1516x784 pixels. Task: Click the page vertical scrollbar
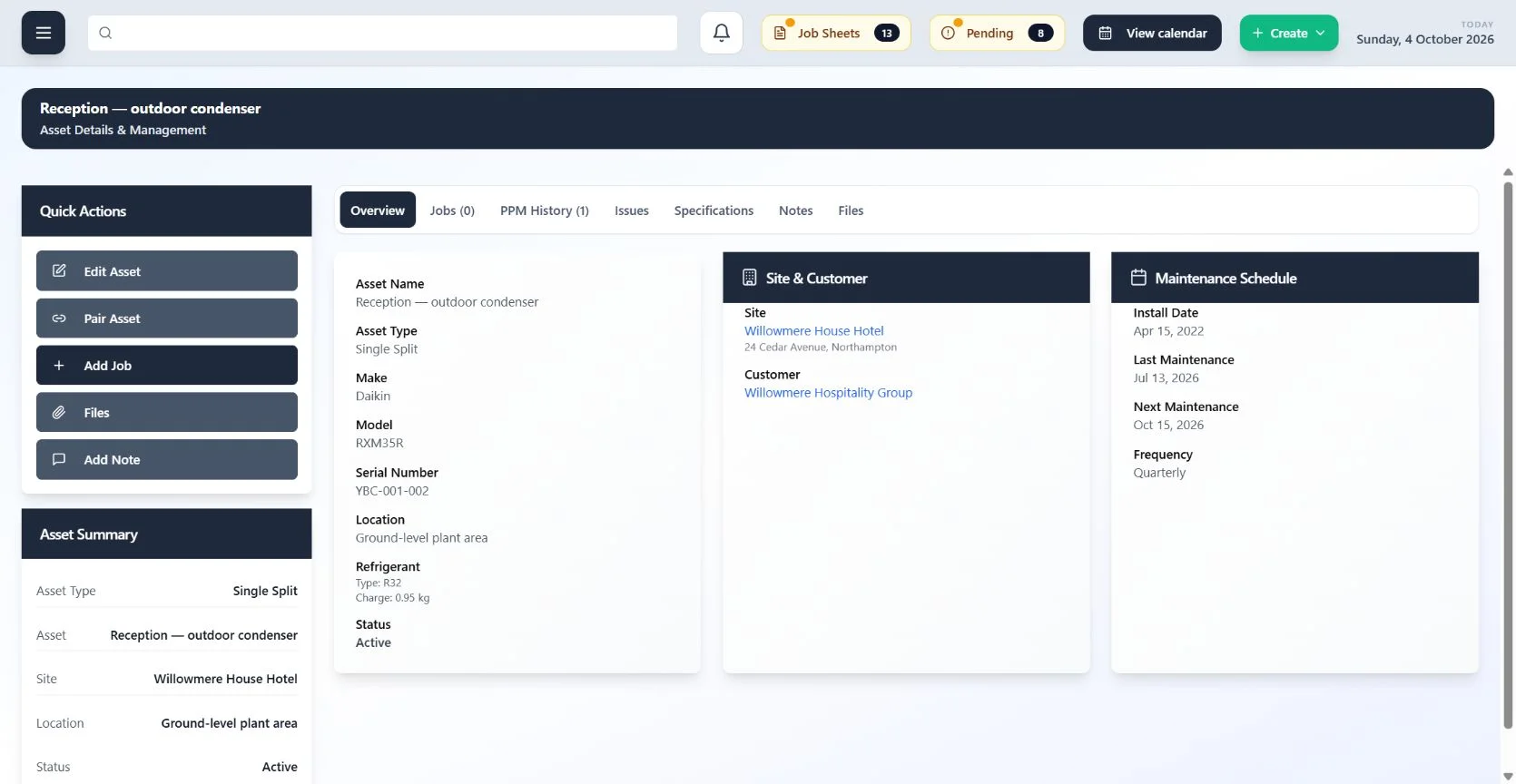point(1508,454)
